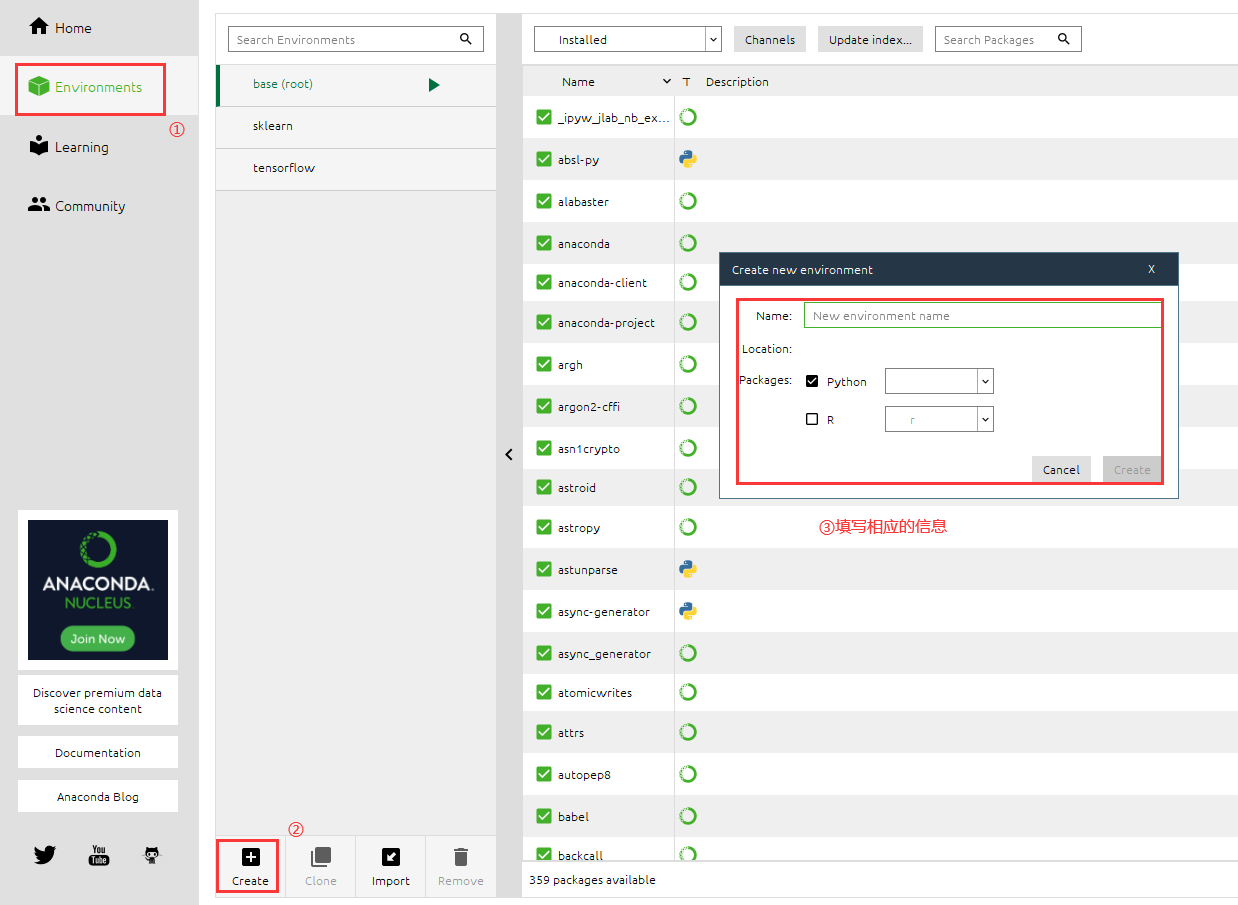Focus the Search Environments field
The width and height of the screenshot is (1238, 905).
(x=355, y=39)
